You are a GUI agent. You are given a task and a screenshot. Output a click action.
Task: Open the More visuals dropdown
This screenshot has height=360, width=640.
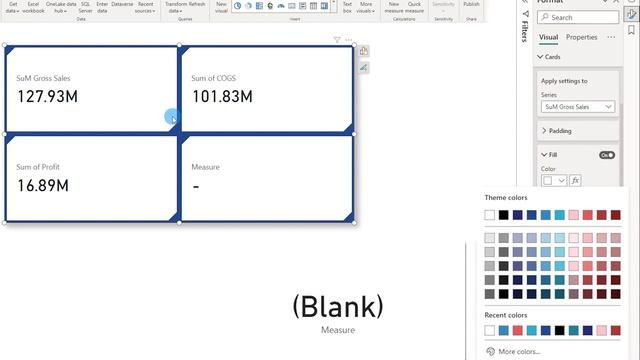pos(366,7)
